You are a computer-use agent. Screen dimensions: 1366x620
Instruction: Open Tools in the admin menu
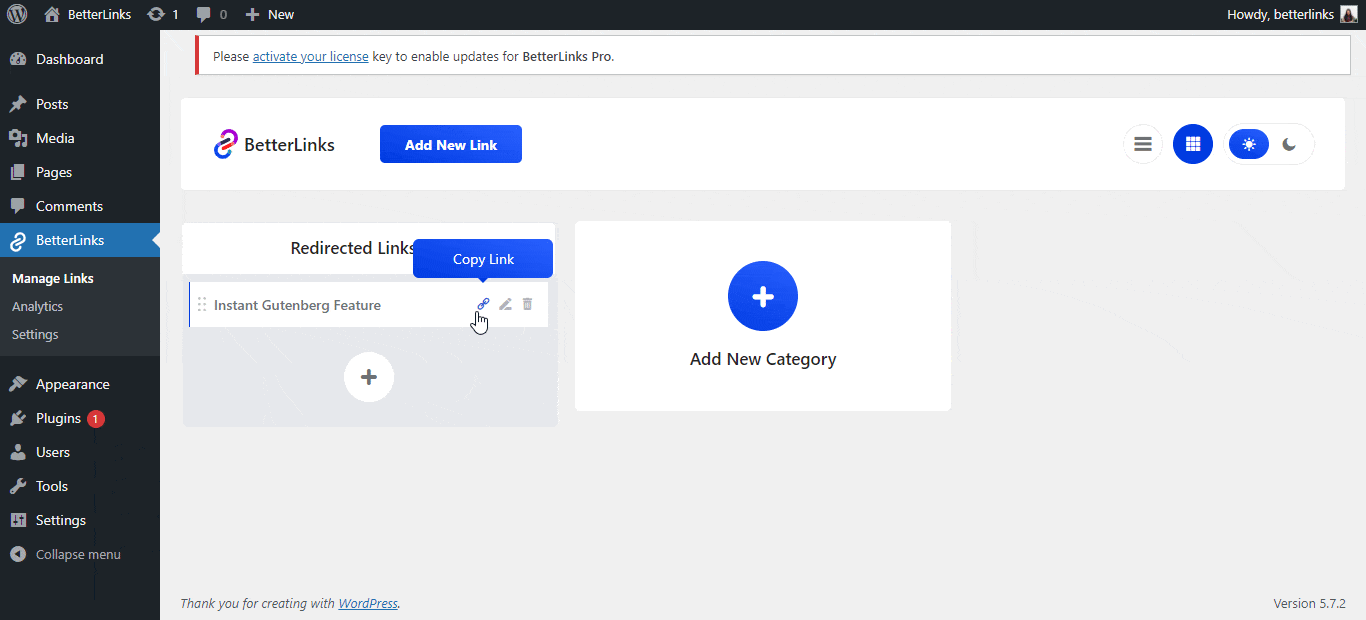click(80, 486)
